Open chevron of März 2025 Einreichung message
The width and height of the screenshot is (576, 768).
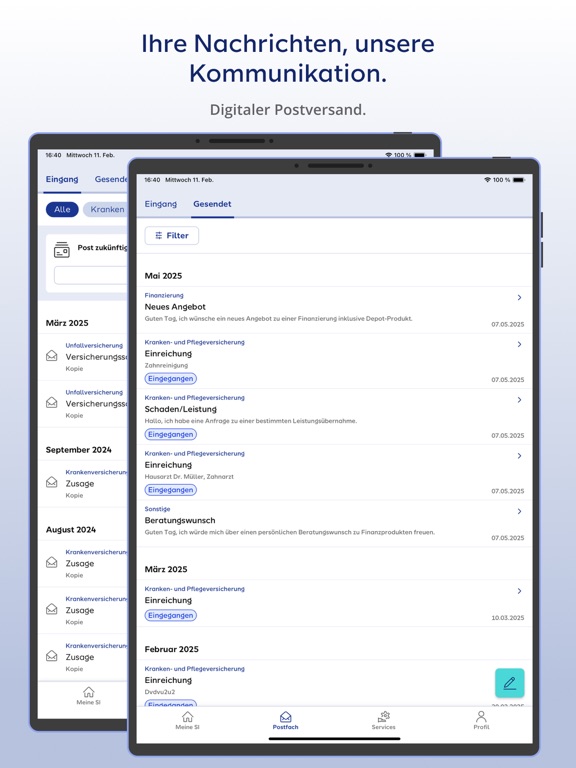pyautogui.click(x=519, y=591)
